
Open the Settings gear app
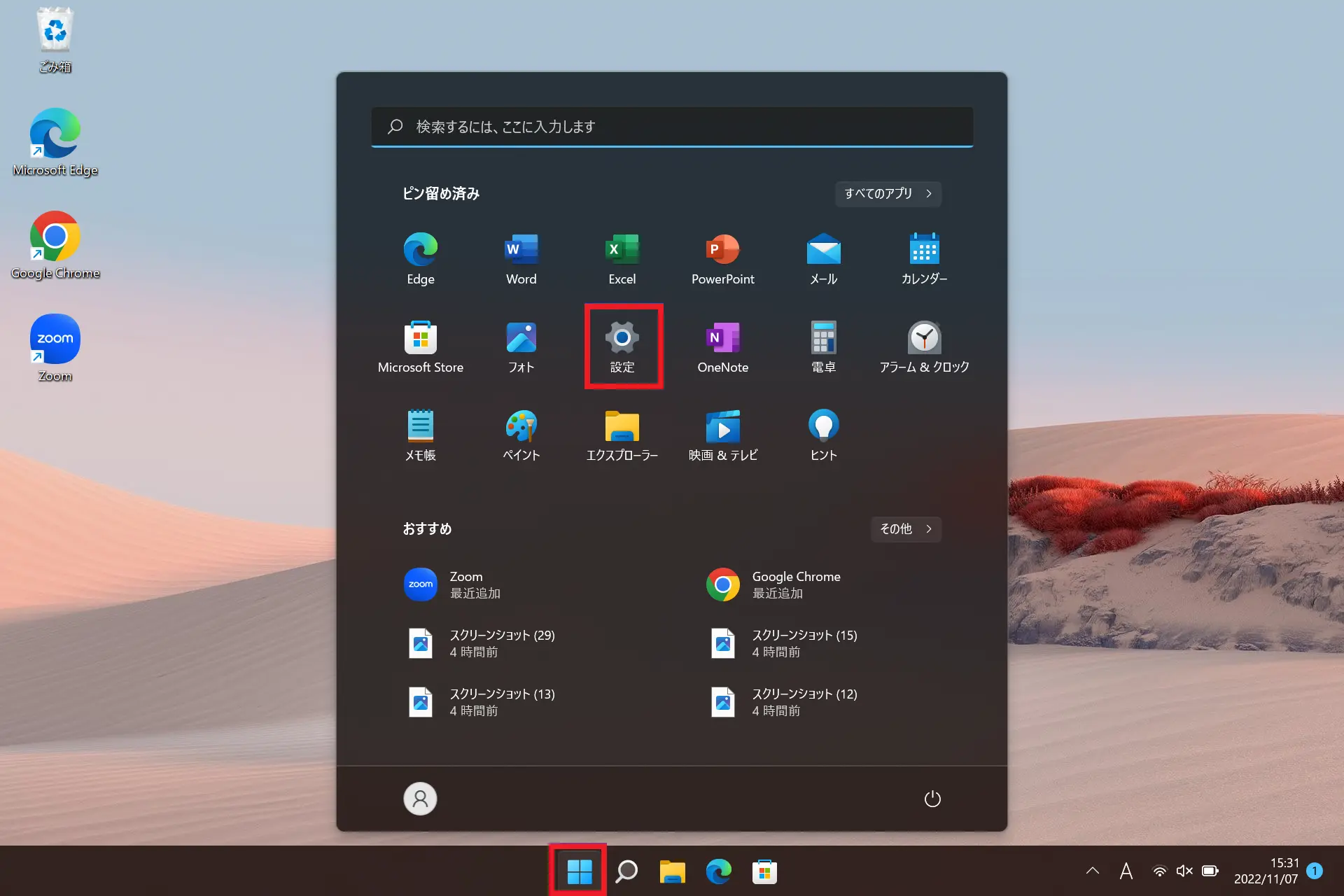(x=622, y=346)
